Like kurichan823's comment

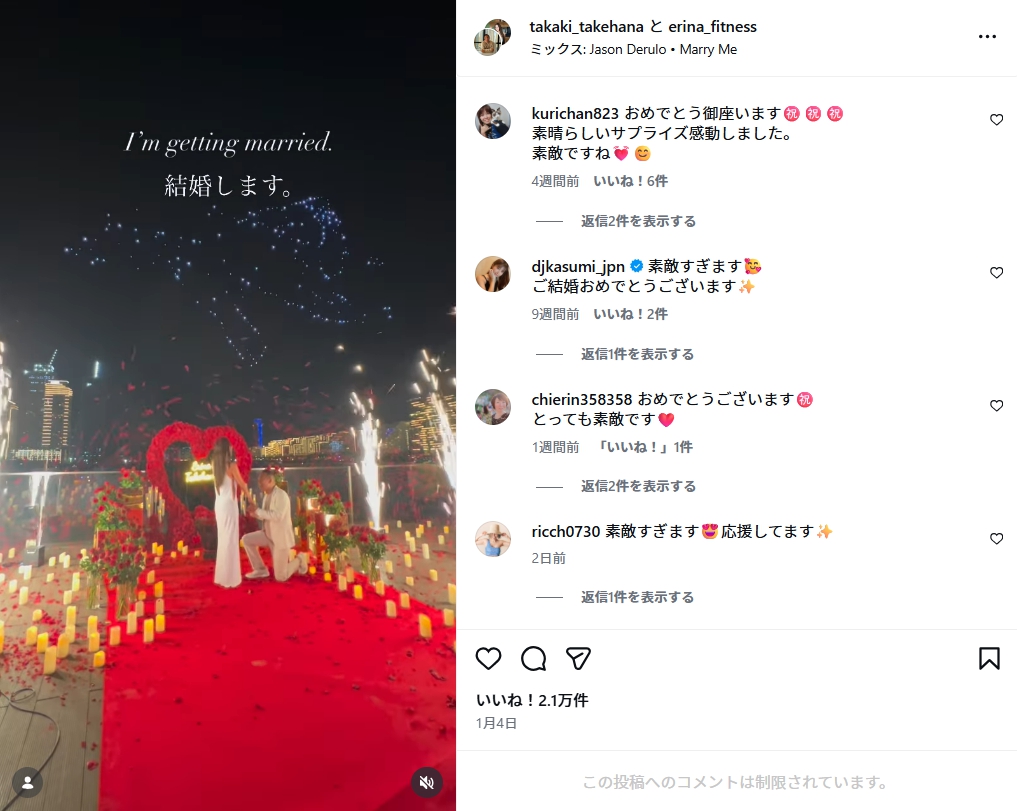coord(996,119)
